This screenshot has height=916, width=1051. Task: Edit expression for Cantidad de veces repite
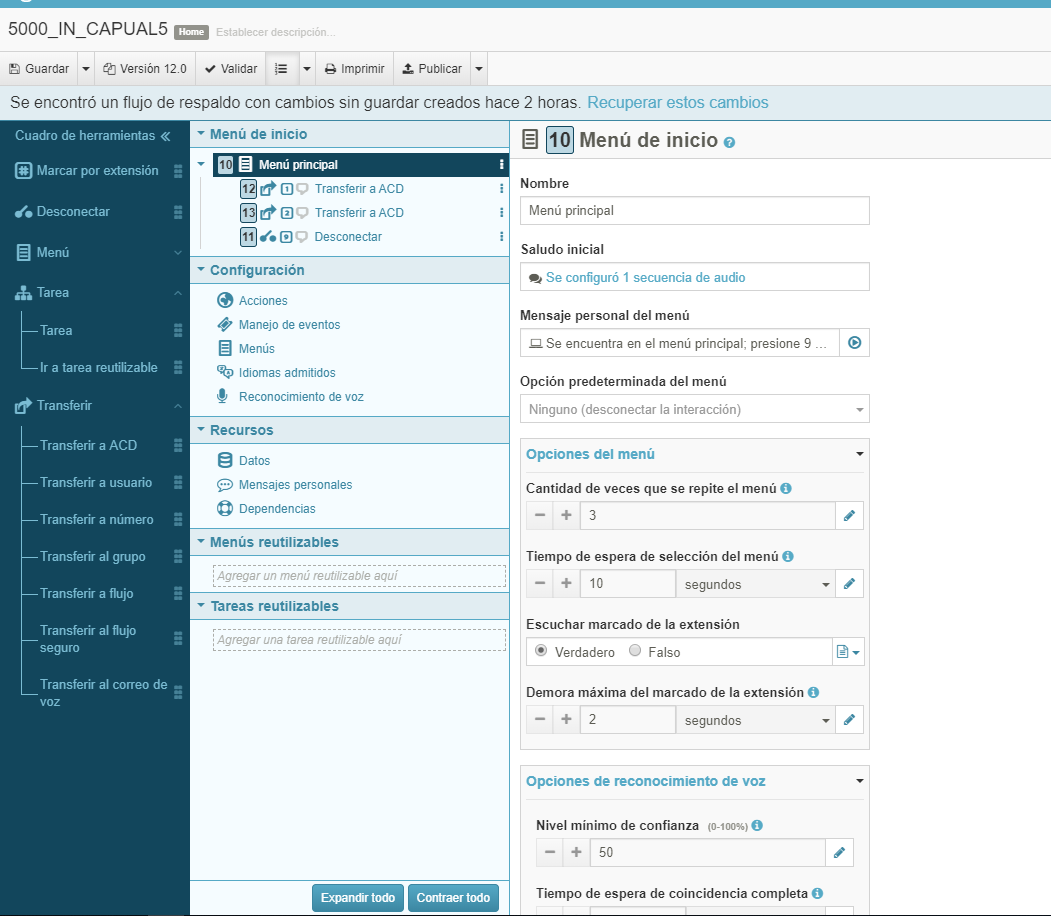coord(849,515)
